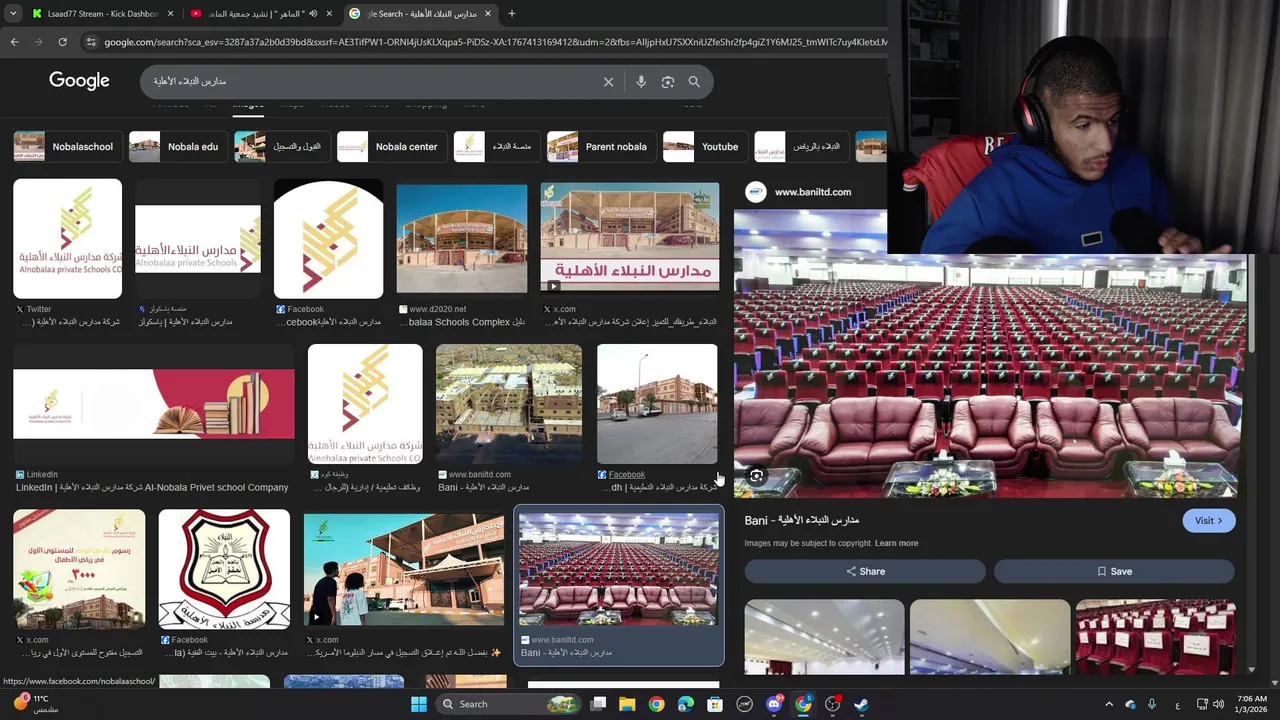Open www.baniltd.com source in preview panel
This screenshot has width=1280, height=720.
[x=812, y=192]
